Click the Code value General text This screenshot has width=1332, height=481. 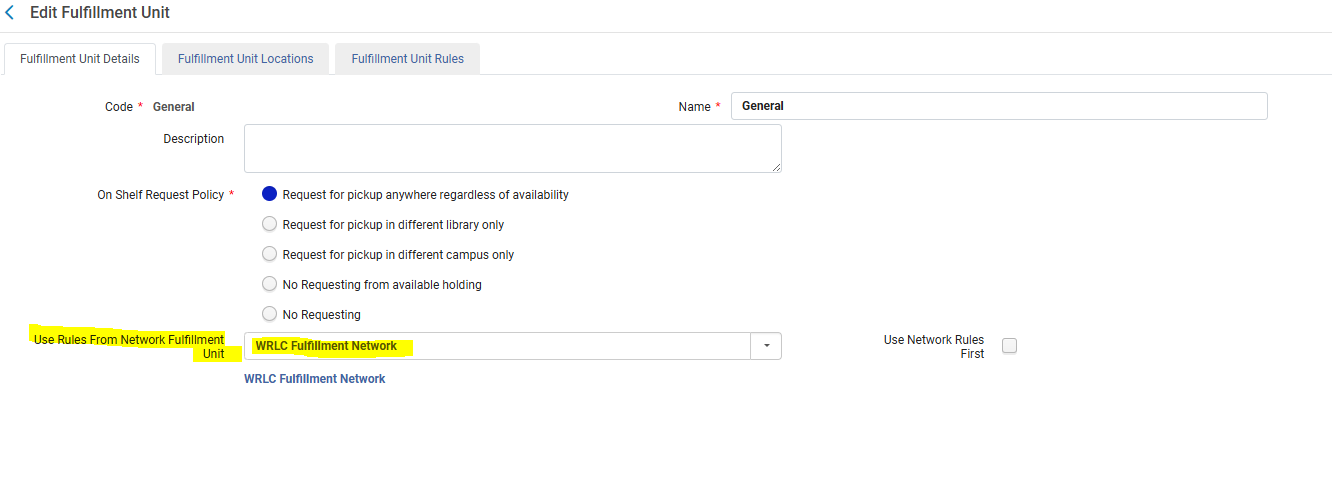click(174, 107)
